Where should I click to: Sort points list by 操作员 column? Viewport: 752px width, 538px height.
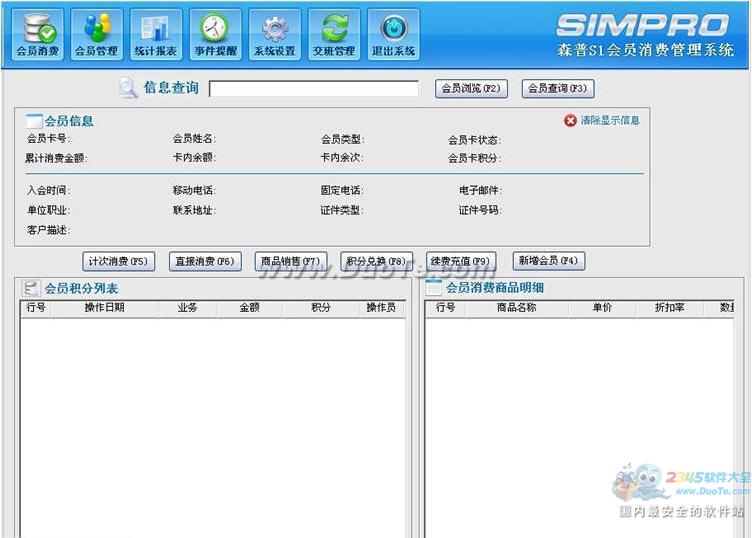point(382,308)
